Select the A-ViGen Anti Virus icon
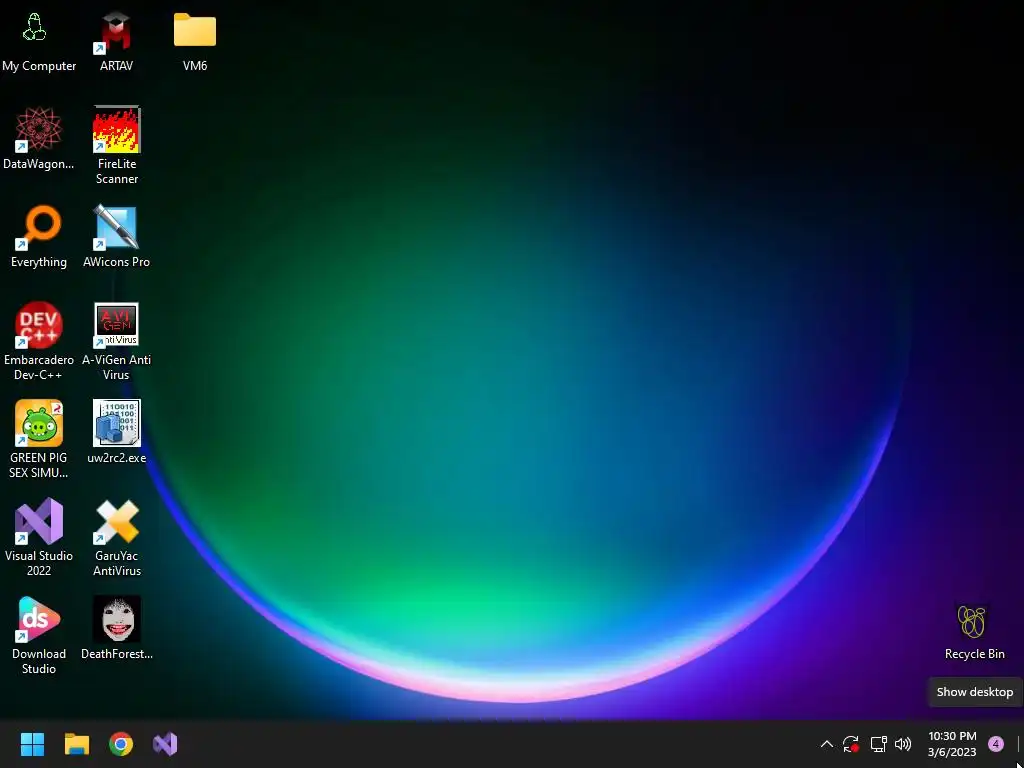This screenshot has width=1024, height=768. click(116, 325)
